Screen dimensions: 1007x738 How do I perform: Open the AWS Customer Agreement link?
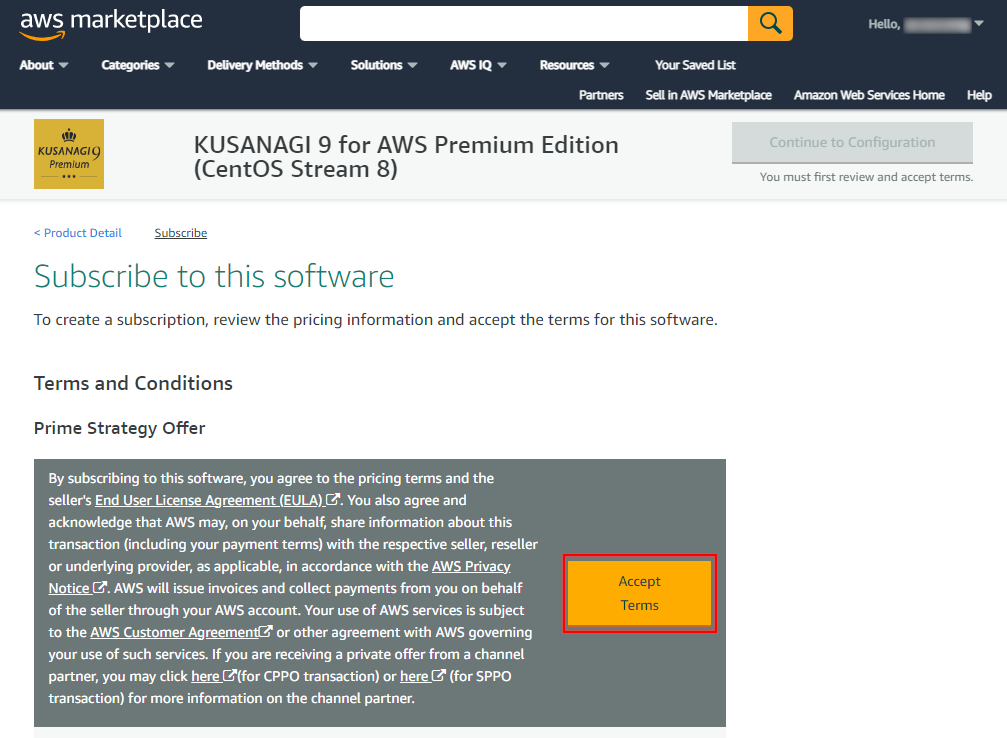(x=181, y=632)
